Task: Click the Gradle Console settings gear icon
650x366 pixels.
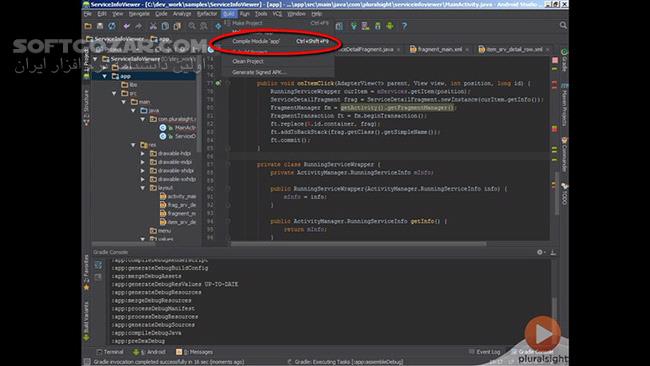Action: (540, 252)
